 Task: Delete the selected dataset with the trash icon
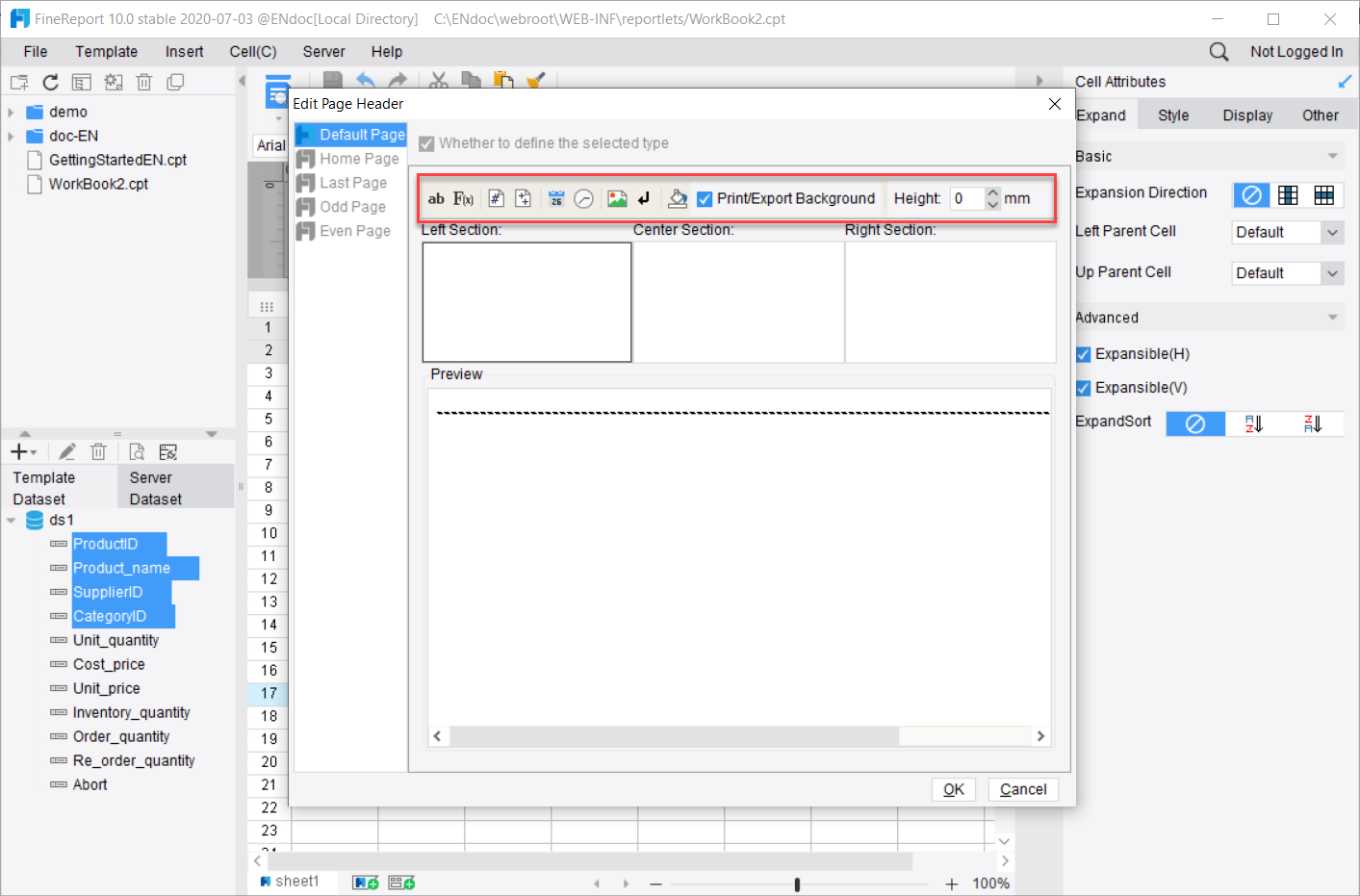coord(98,450)
